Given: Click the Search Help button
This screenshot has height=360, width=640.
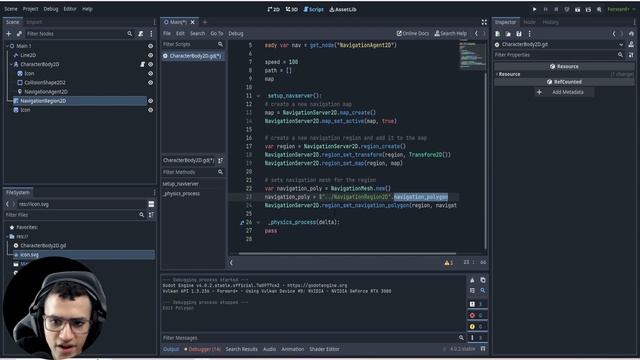Looking at the screenshot, I should tap(451, 33).
